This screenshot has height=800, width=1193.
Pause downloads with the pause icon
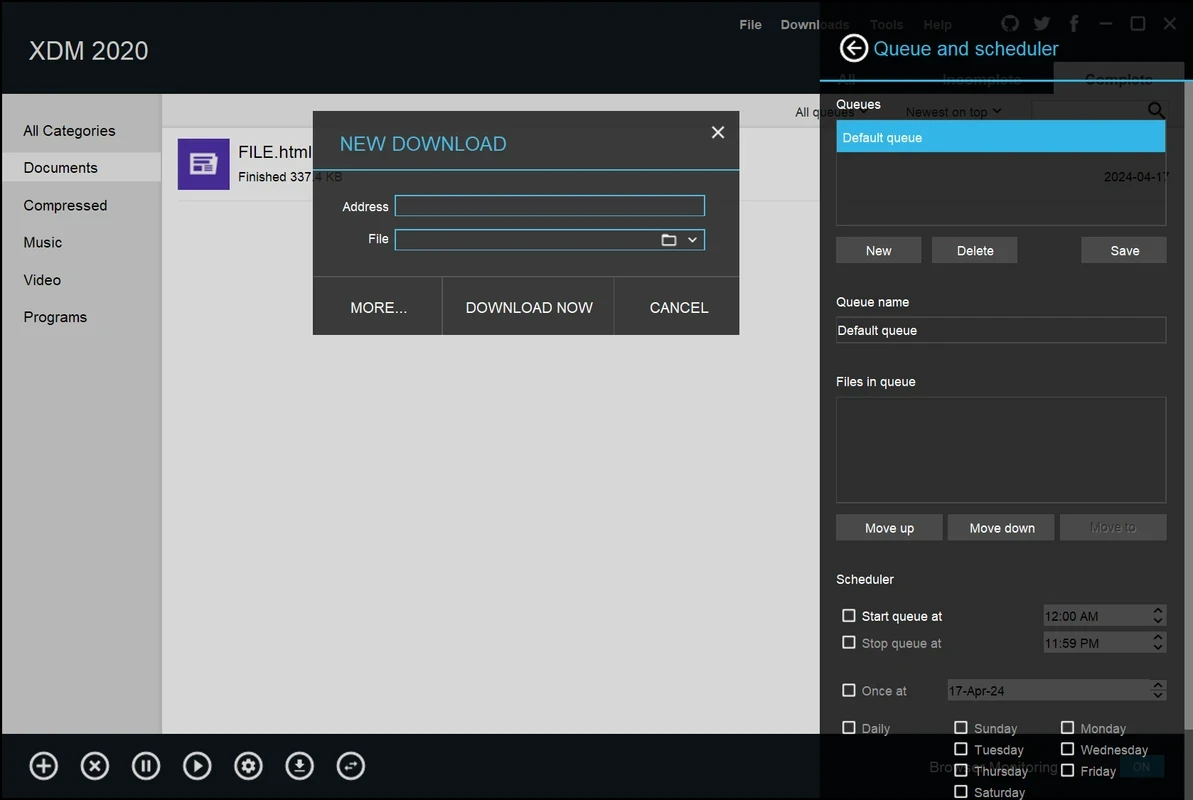coord(146,766)
